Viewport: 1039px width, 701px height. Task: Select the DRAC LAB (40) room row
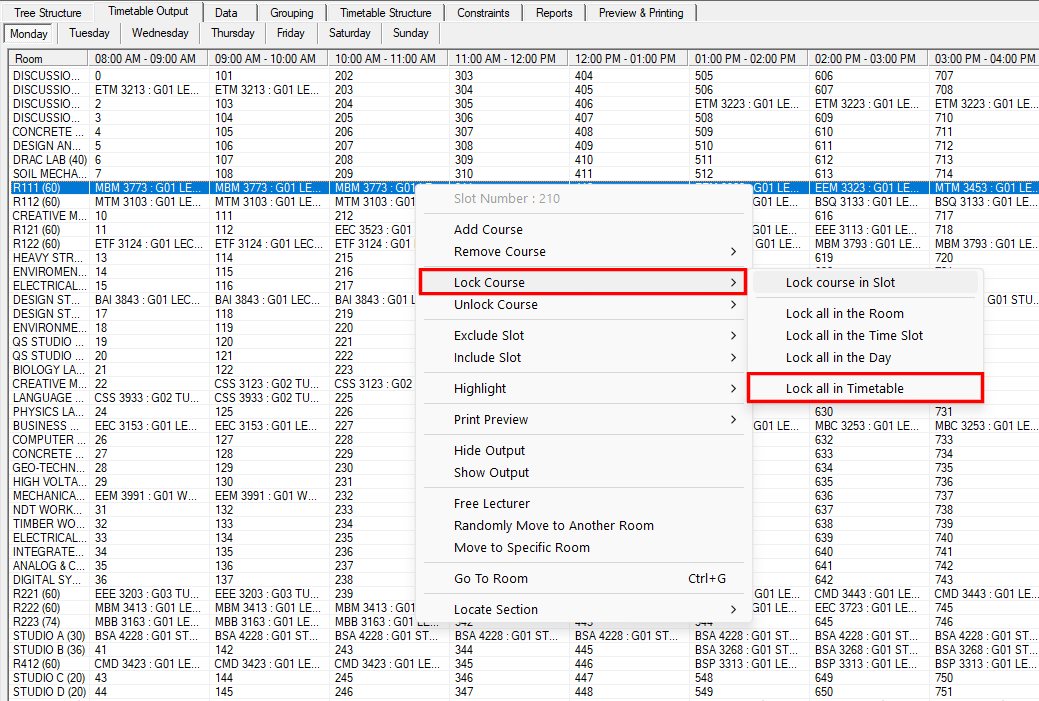click(x=50, y=160)
